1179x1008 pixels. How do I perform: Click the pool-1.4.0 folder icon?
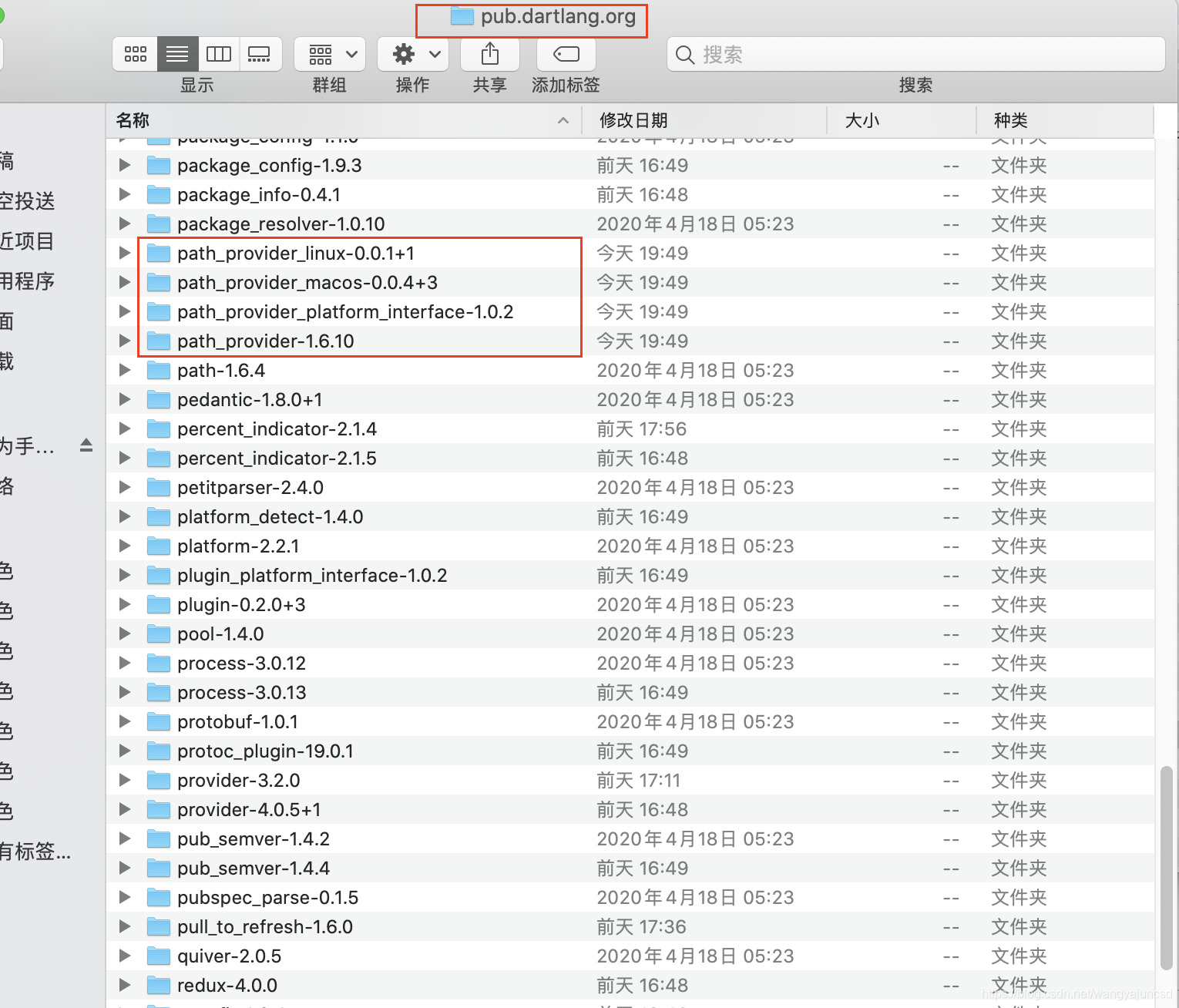coord(159,633)
